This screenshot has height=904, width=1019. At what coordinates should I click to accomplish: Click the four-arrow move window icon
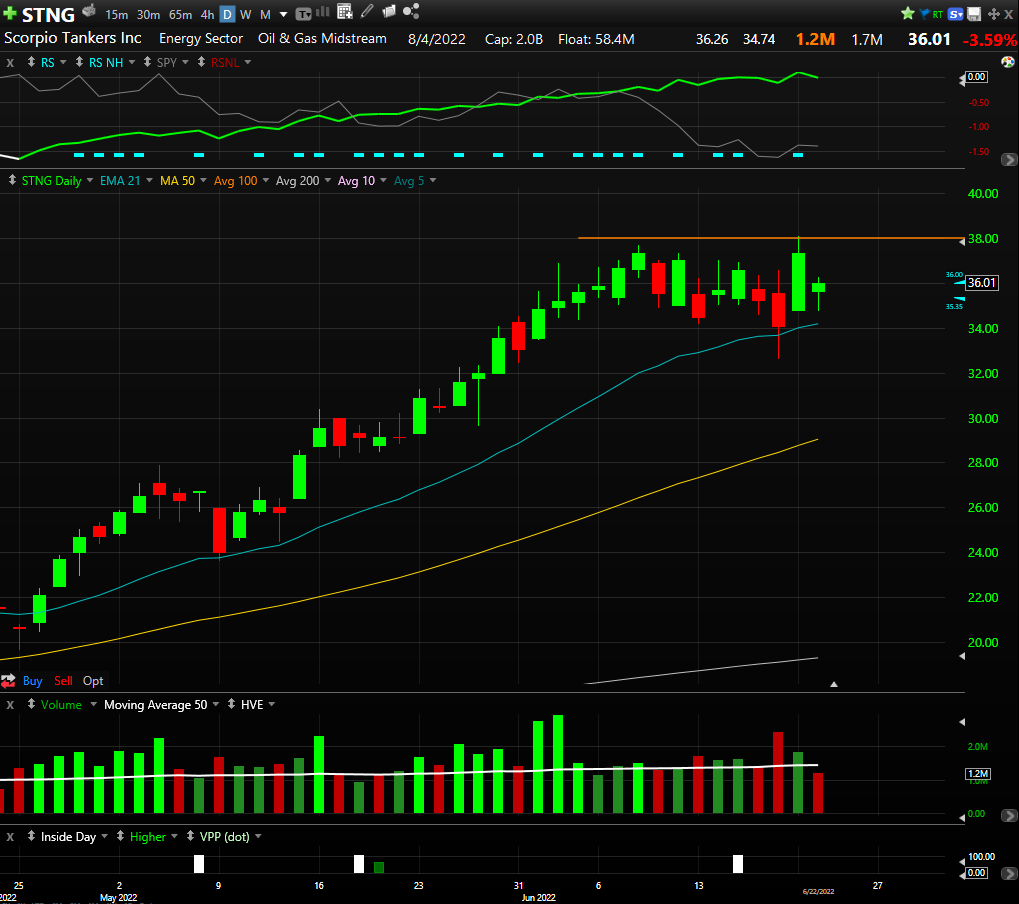tap(993, 14)
